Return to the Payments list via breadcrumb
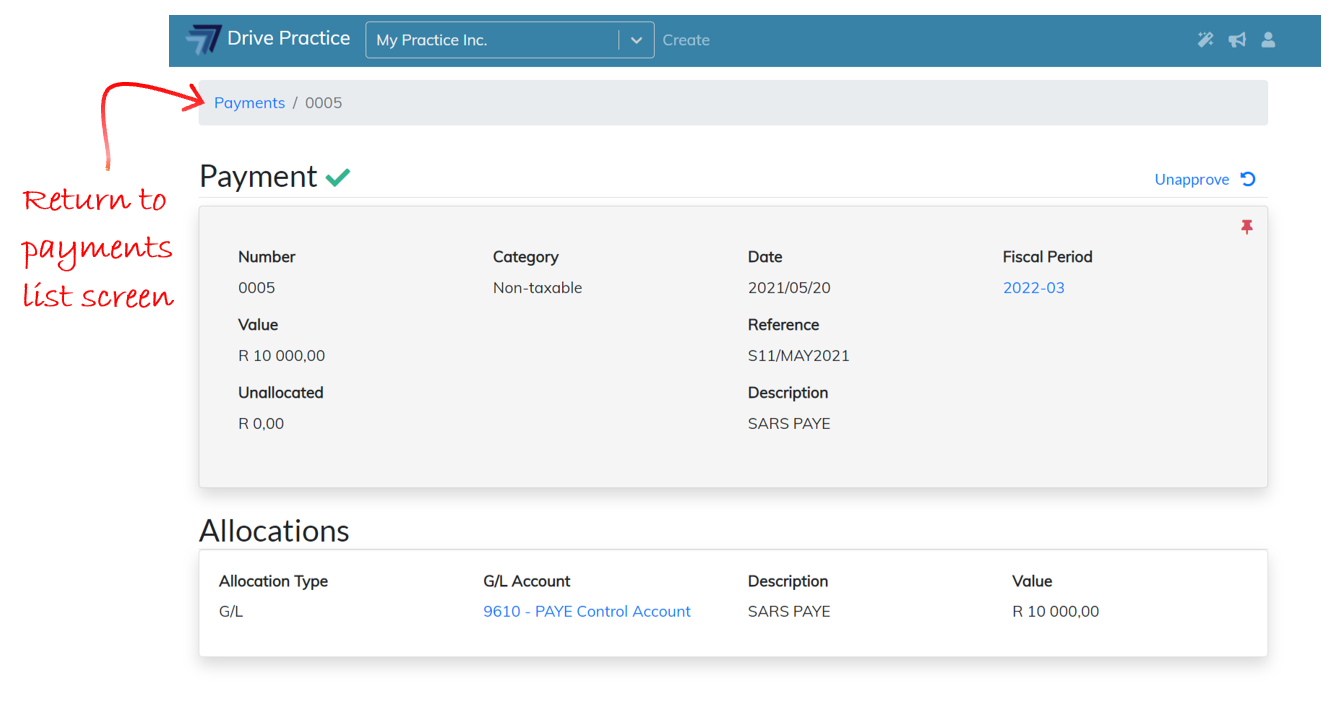This screenshot has height=707, width=1343. 249,103
